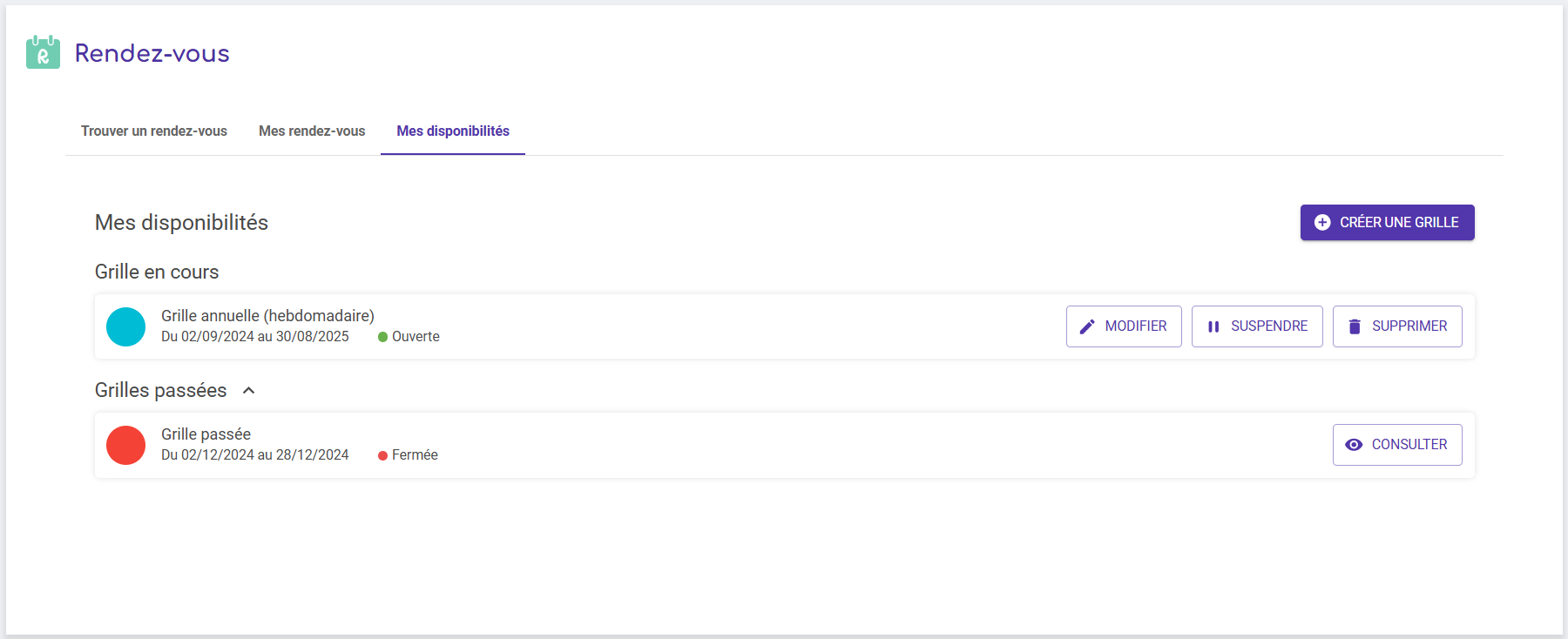Click the plus icon to create a grid
This screenshot has width=1568, height=639.
pyautogui.click(x=1322, y=222)
